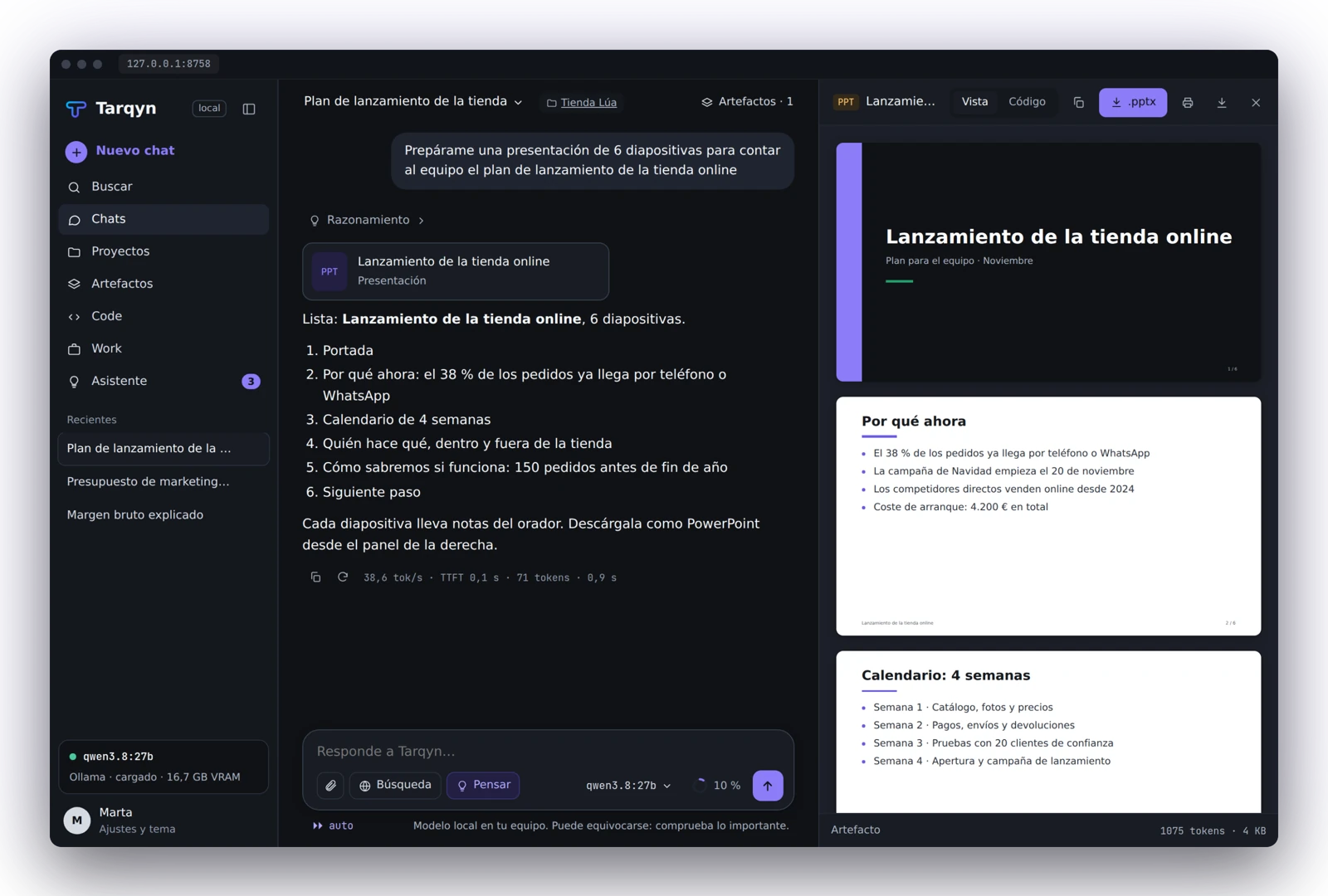Copy the assistant response
This screenshot has height=896, width=1328.
click(315, 577)
